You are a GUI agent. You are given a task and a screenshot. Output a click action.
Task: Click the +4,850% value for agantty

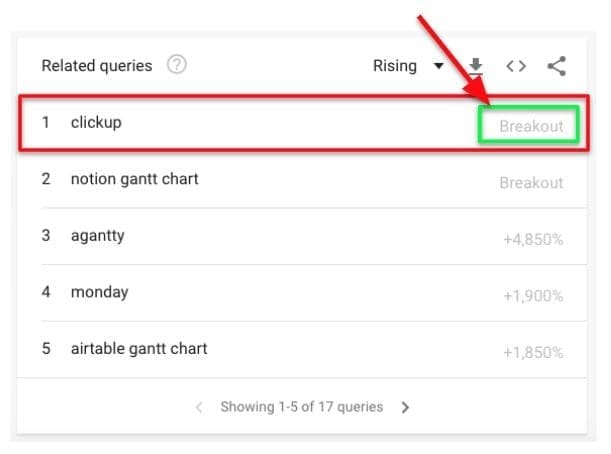531,240
